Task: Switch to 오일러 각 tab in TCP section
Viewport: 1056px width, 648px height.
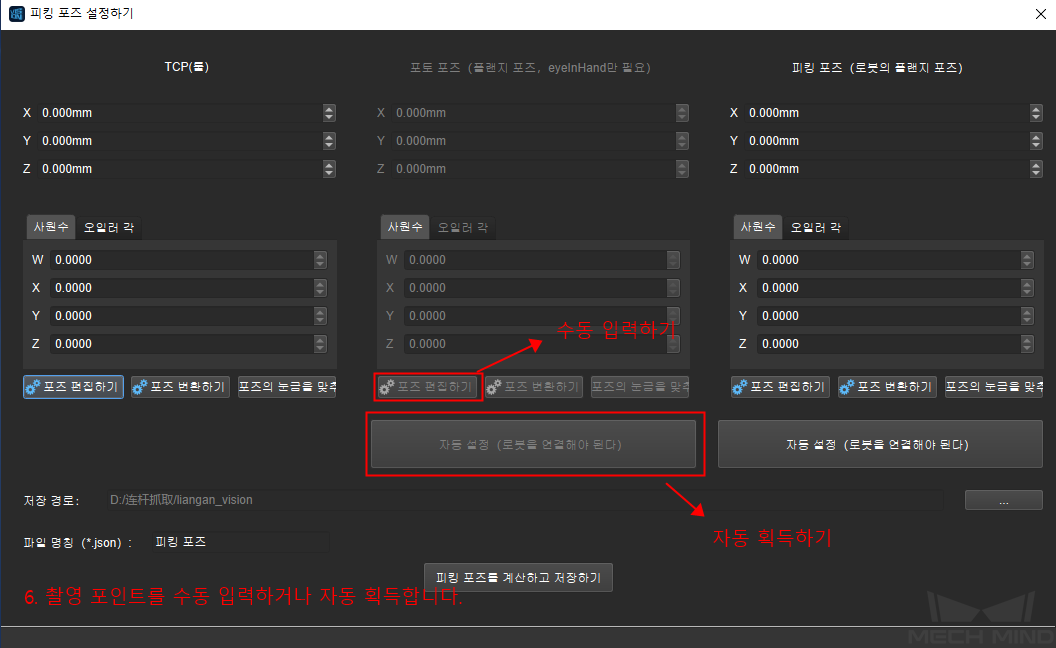Action: coord(109,228)
